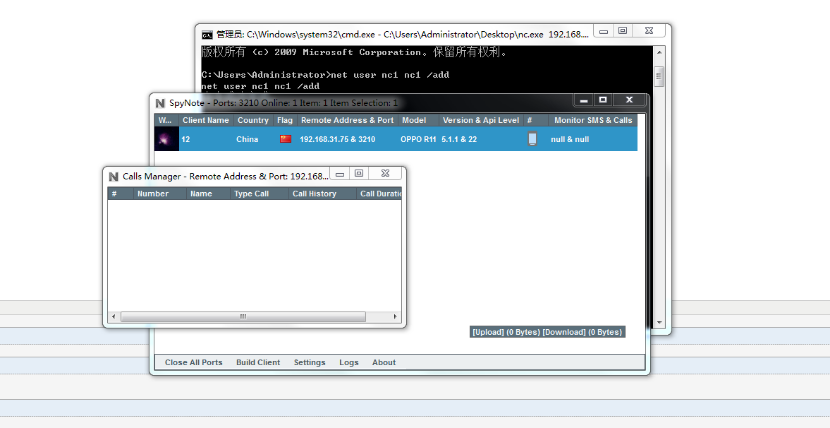The height and width of the screenshot is (428, 830).
Task: Close the cmd.exe window
Action: point(648,31)
